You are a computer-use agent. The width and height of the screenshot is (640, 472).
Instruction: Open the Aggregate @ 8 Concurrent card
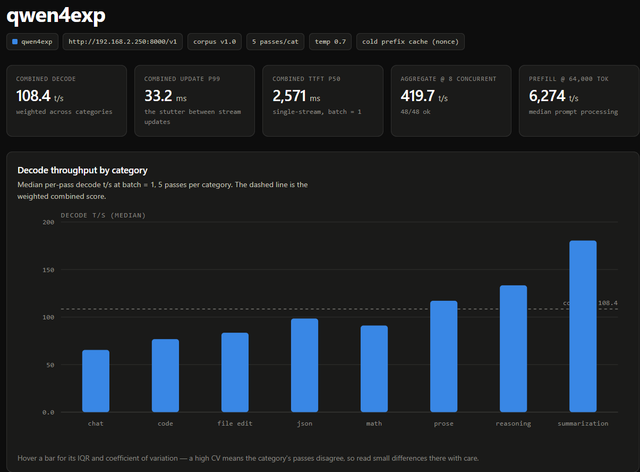click(451, 101)
